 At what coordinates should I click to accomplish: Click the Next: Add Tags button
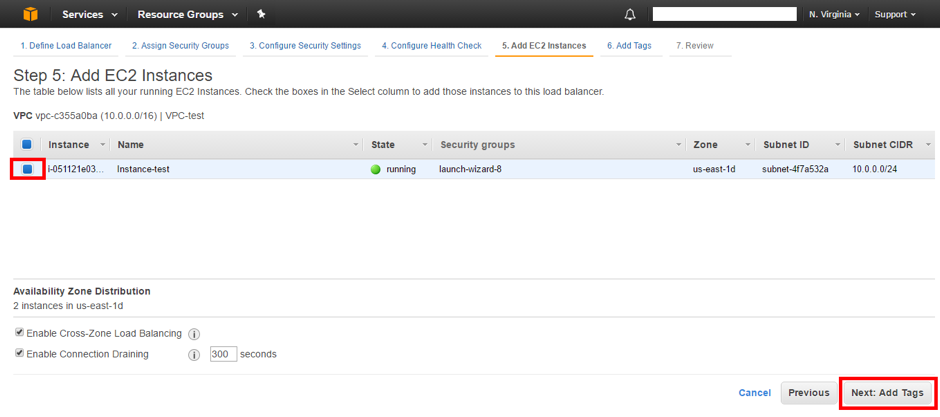887,393
